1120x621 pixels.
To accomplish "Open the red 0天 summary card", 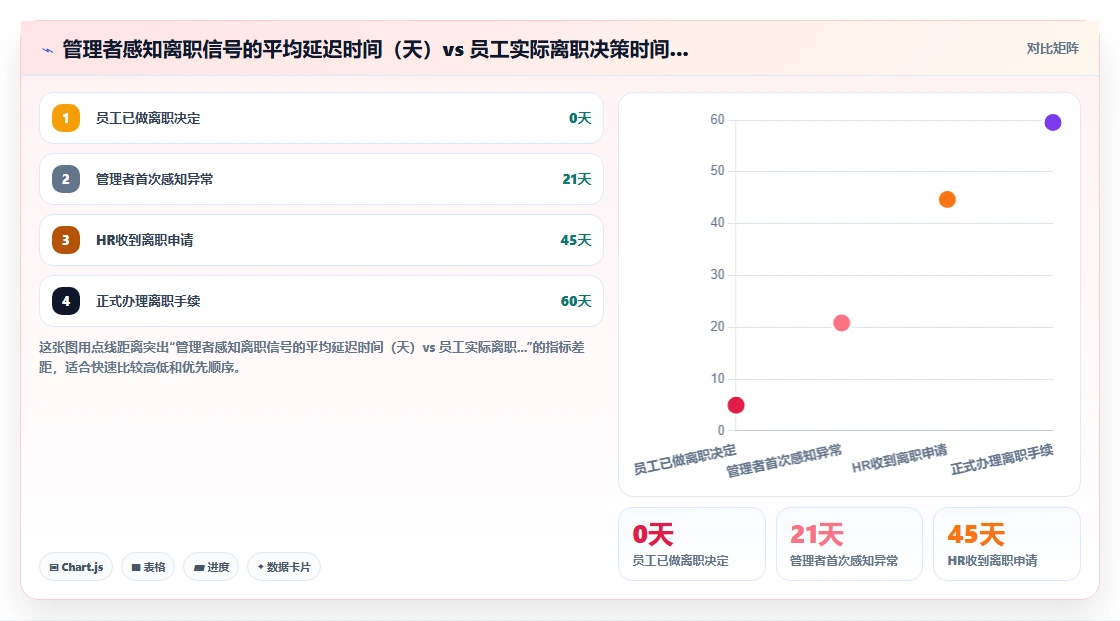I will (x=691, y=544).
